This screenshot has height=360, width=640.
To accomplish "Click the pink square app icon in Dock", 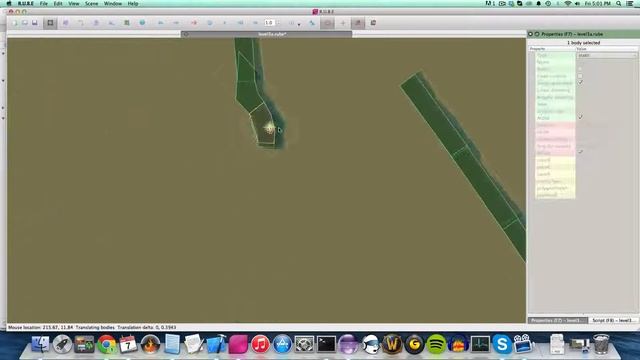I will click(238, 344).
